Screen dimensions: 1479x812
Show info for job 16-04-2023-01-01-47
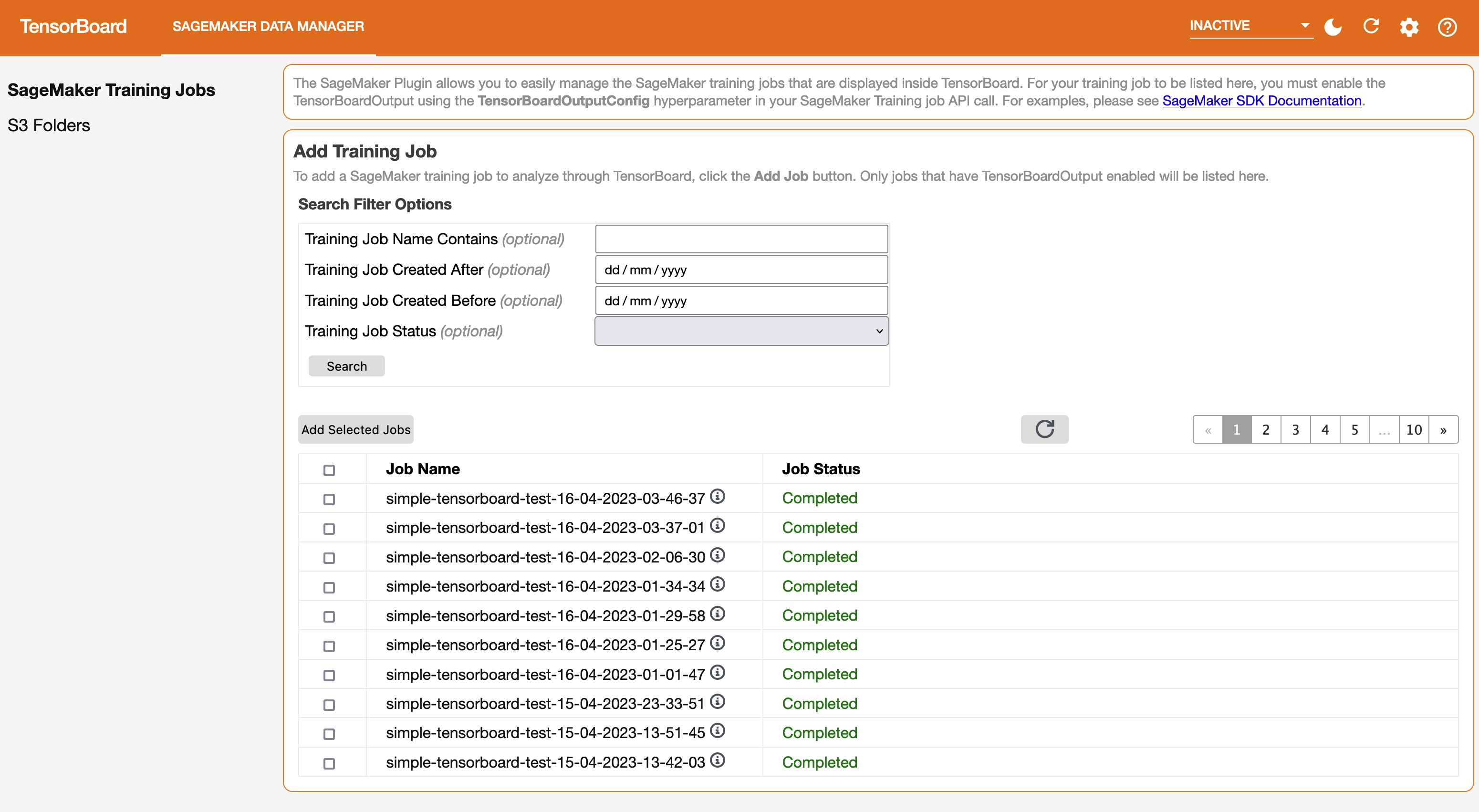pyautogui.click(x=718, y=672)
